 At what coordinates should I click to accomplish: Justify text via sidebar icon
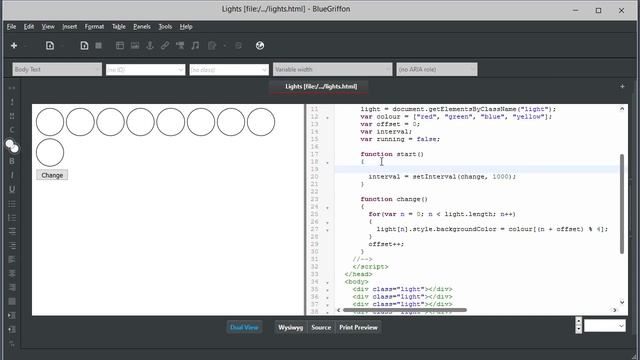pyautogui.click(x=12, y=302)
